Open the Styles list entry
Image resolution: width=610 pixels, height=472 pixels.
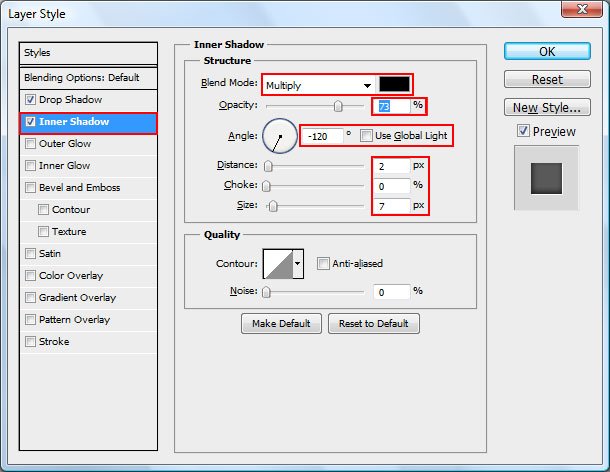88,53
